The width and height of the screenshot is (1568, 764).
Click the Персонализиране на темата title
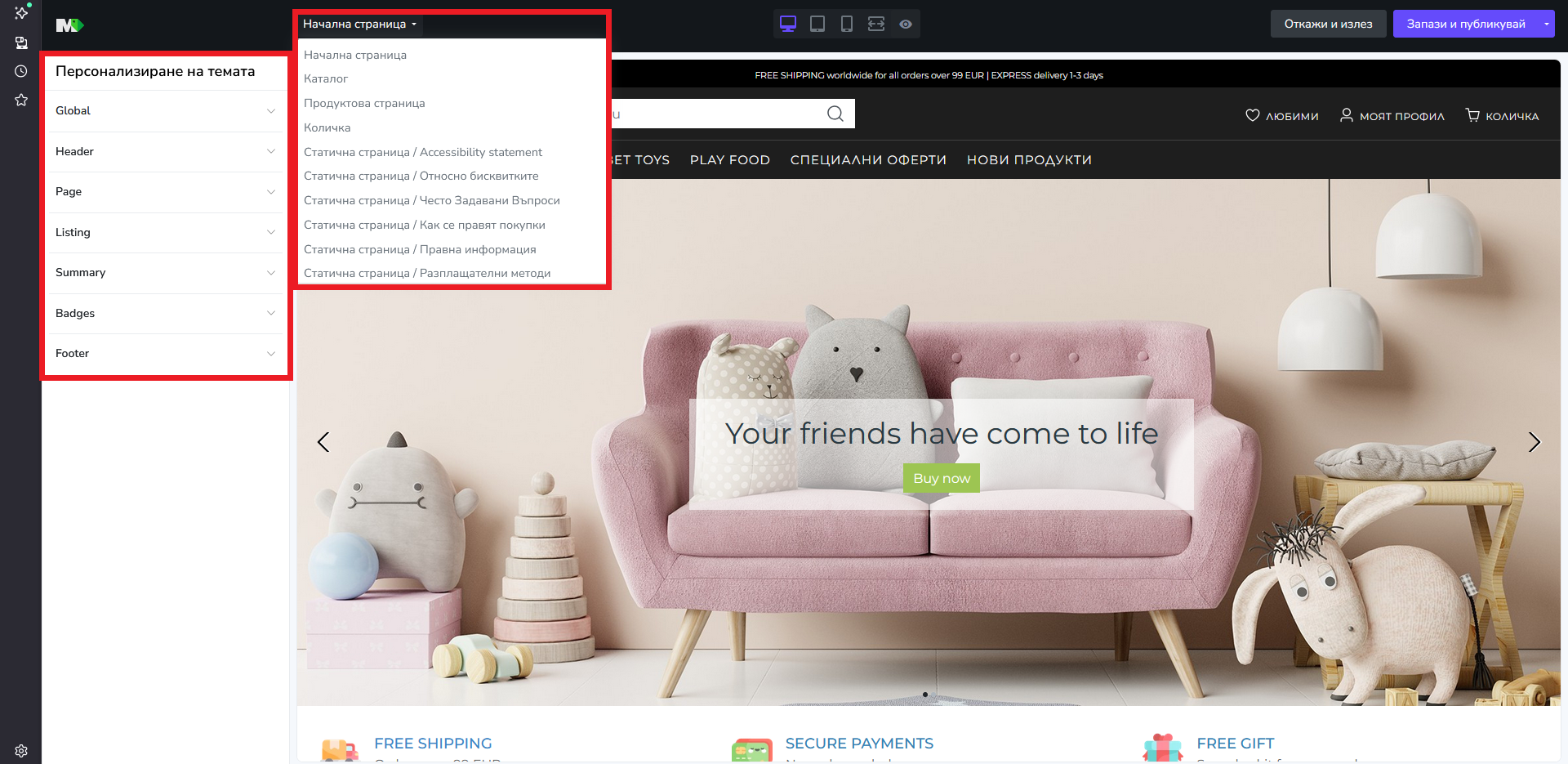coord(155,71)
